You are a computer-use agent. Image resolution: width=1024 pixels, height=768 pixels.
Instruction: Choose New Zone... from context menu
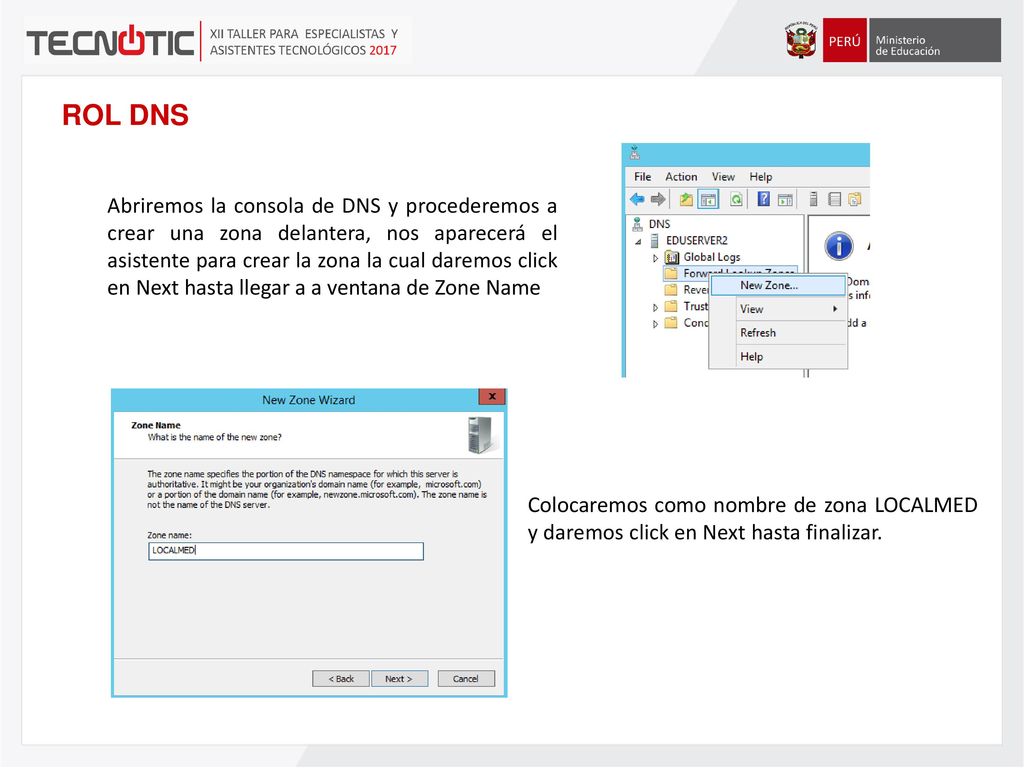(x=778, y=285)
